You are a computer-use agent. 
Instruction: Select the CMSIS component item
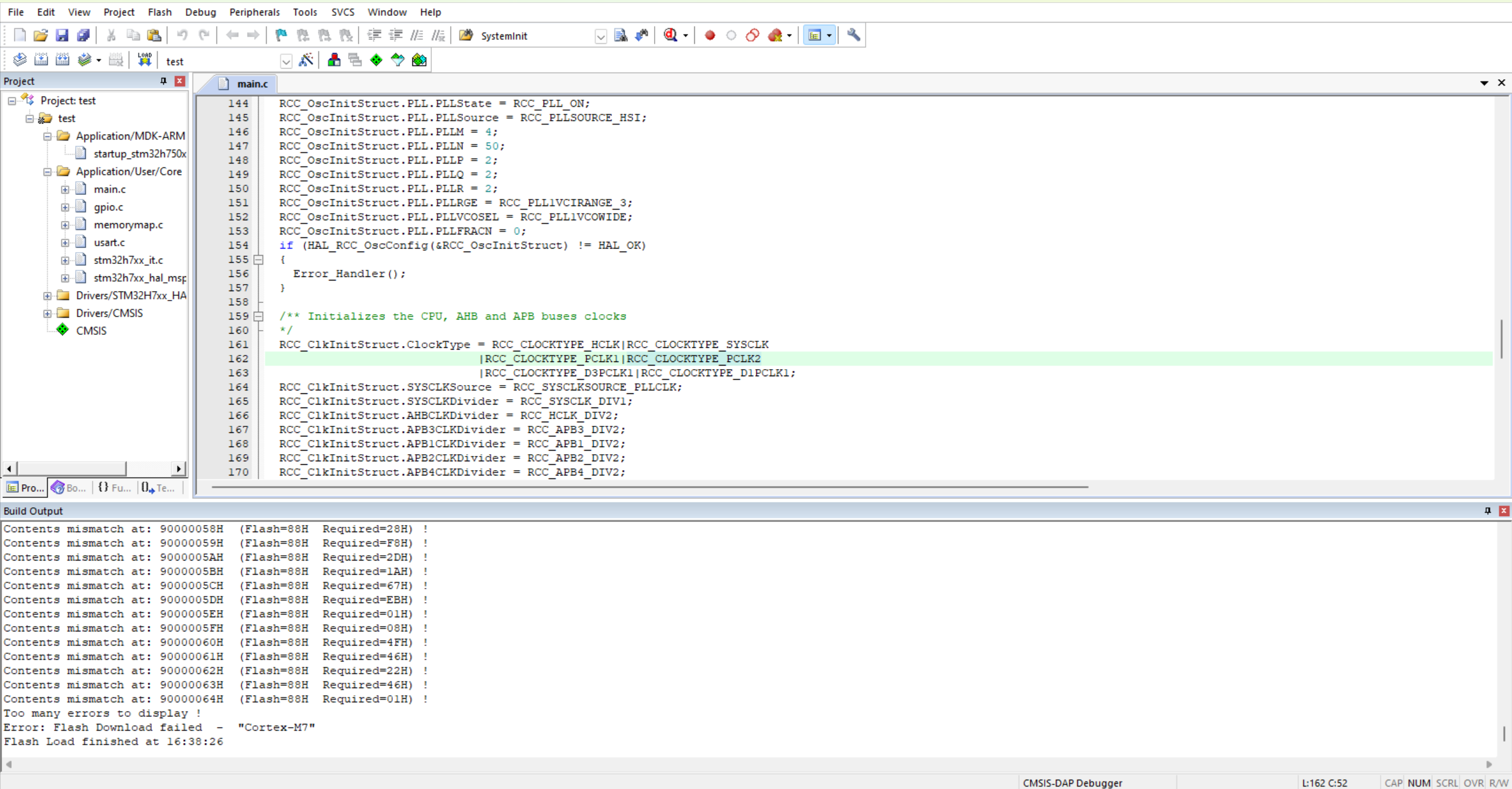pos(91,331)
